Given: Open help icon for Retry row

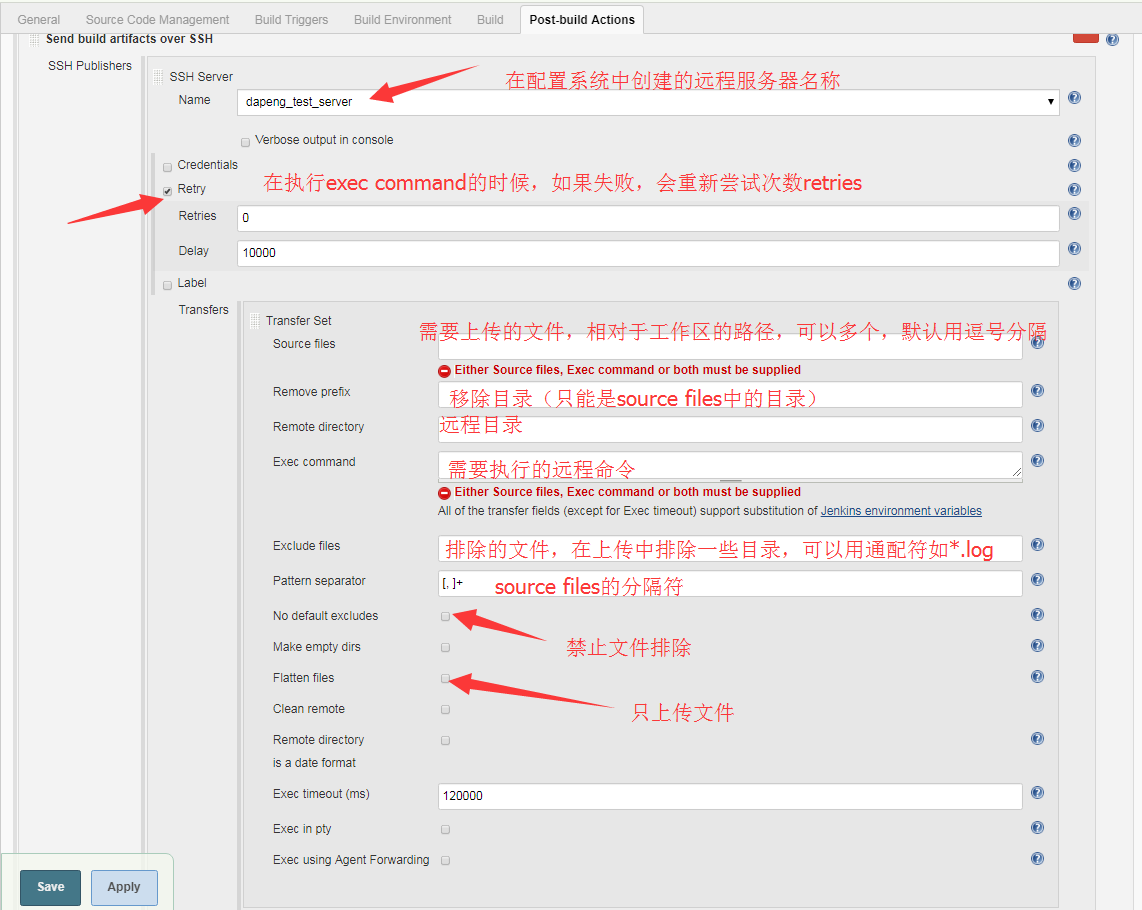Looking at the screenshot, I should click(1074, 189).
